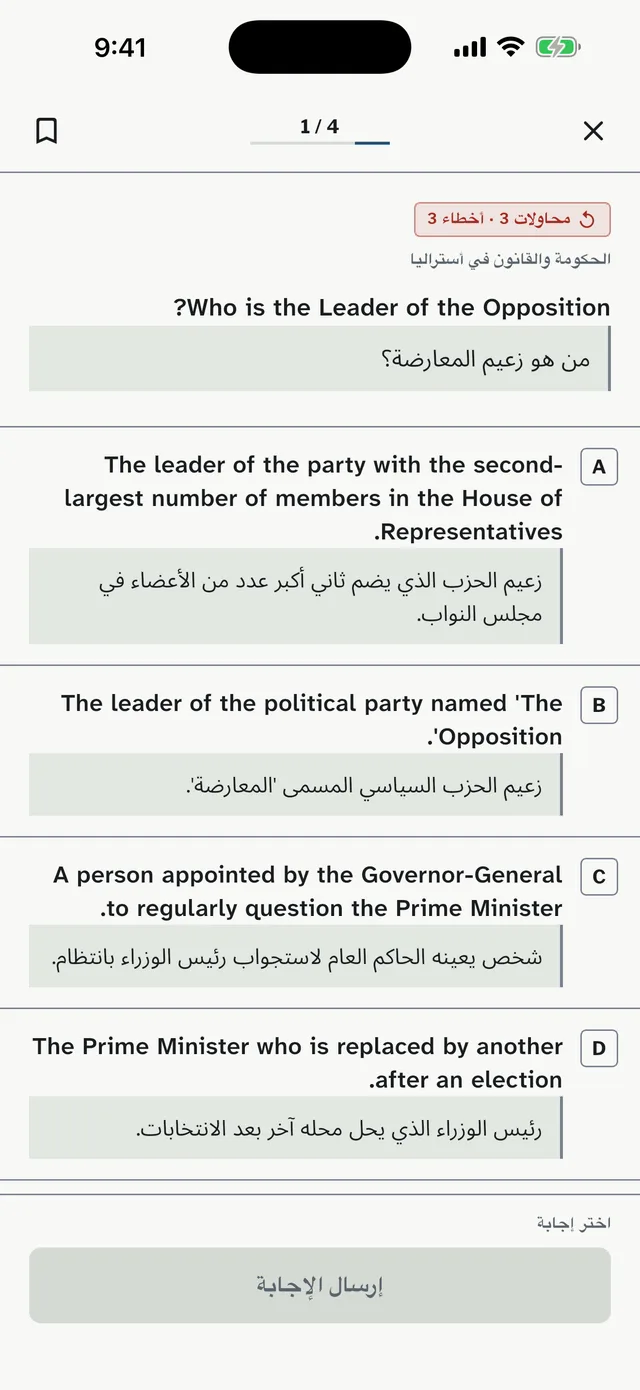Tap the quiz progress bar
Viewport: 640px width, 1390px height.
(x=320, y=143)
